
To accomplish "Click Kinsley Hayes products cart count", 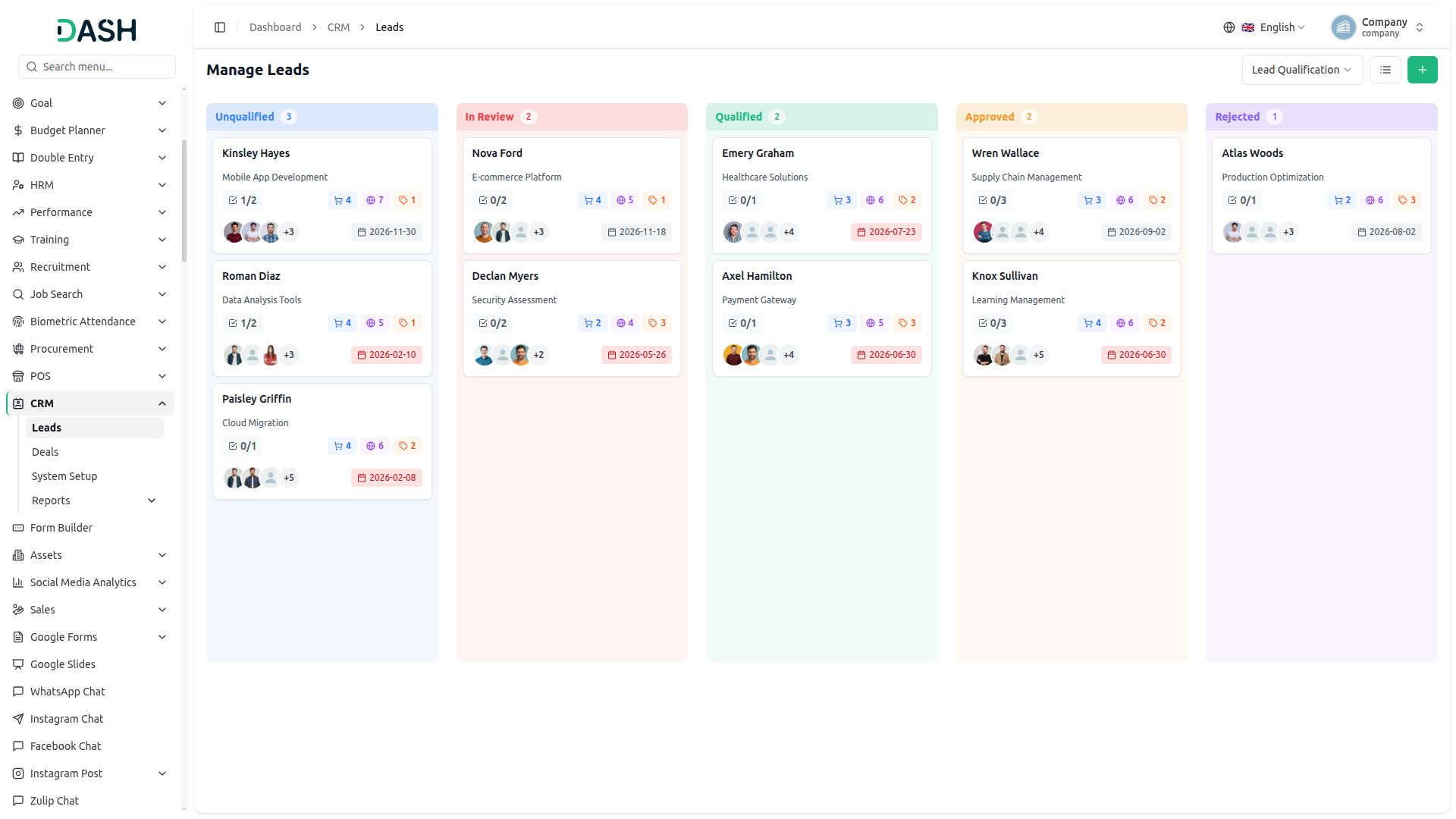I will (343, 200).
